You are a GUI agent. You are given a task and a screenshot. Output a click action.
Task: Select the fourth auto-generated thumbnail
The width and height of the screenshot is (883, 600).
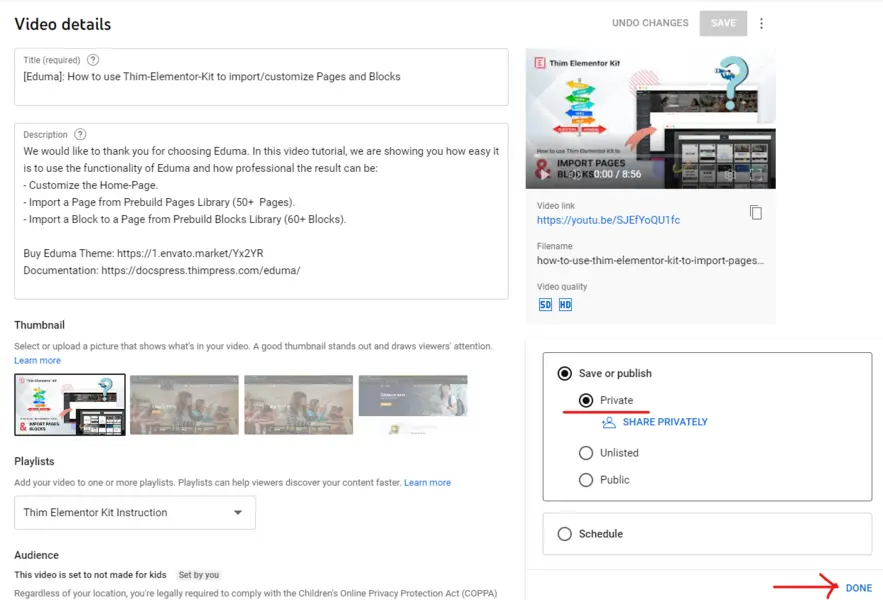413,405
